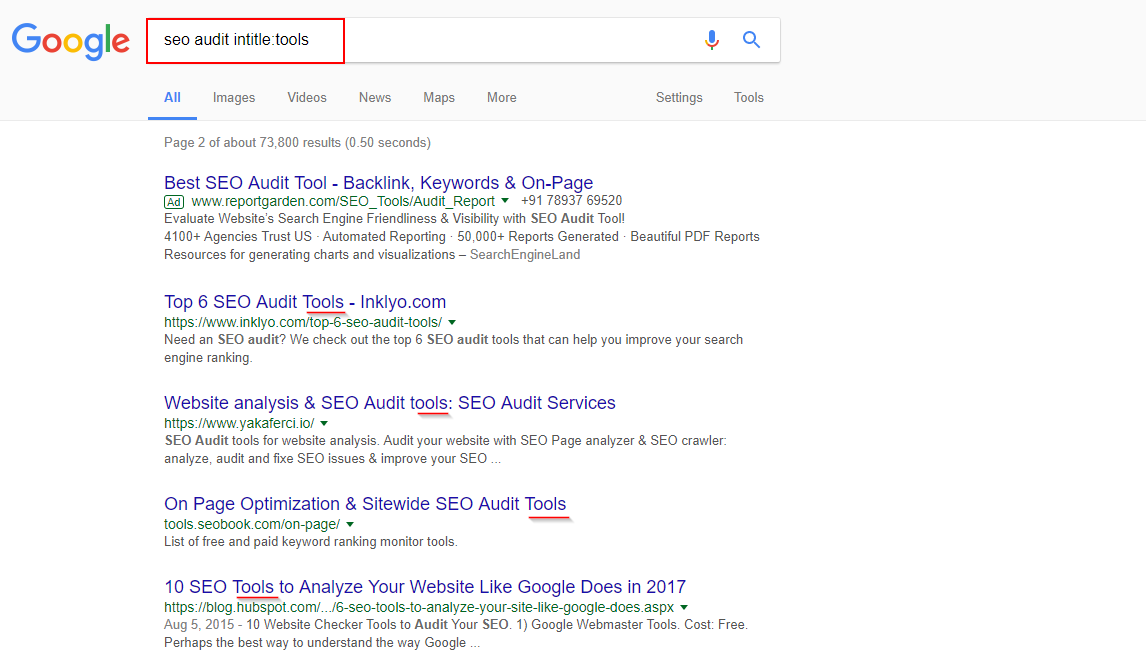Open the More search categories menu
1146x655 pixels.
(x=502, y=98)
